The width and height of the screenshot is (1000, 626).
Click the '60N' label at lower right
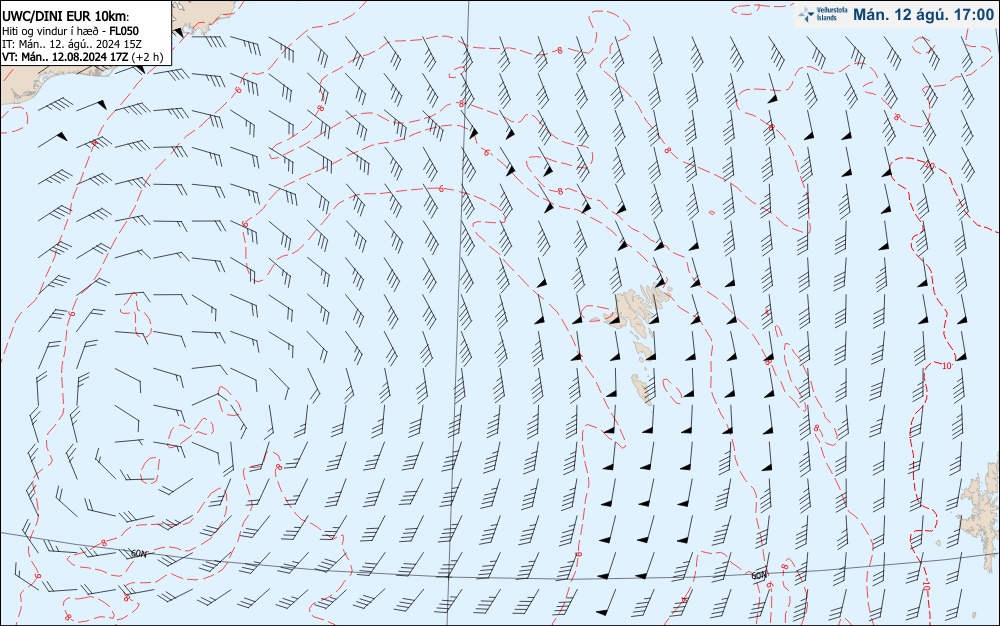(758, 576)
